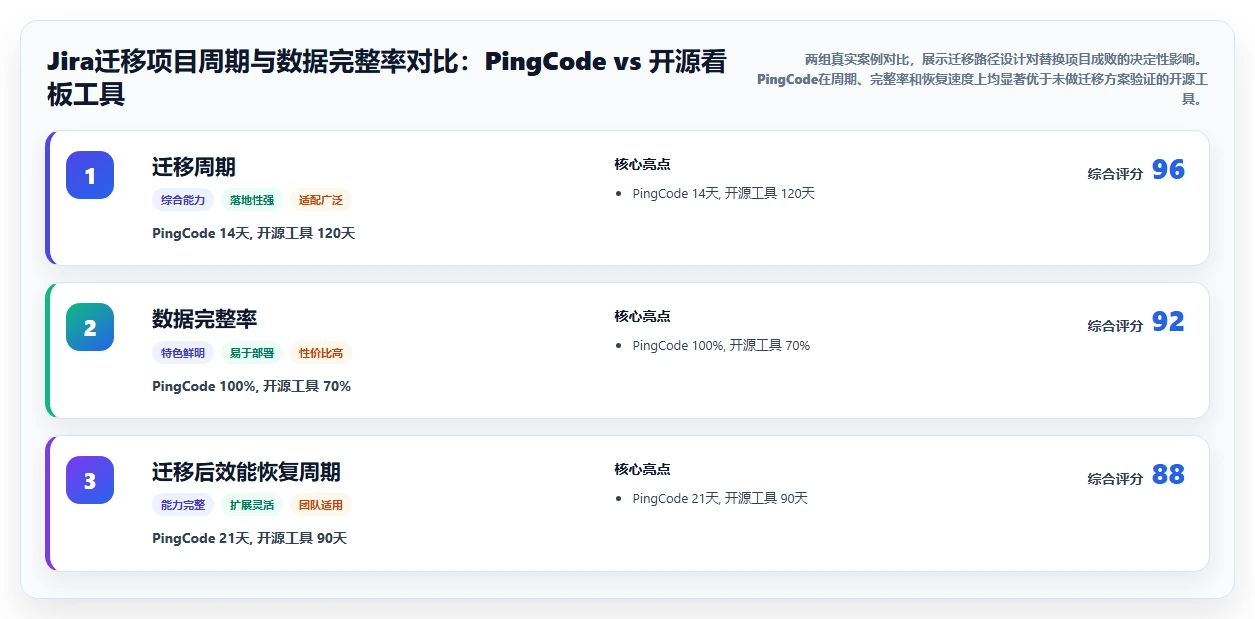Click the score 92 value
Viewport: 1255px width, 619px height.
click(x=1168, y=322)
